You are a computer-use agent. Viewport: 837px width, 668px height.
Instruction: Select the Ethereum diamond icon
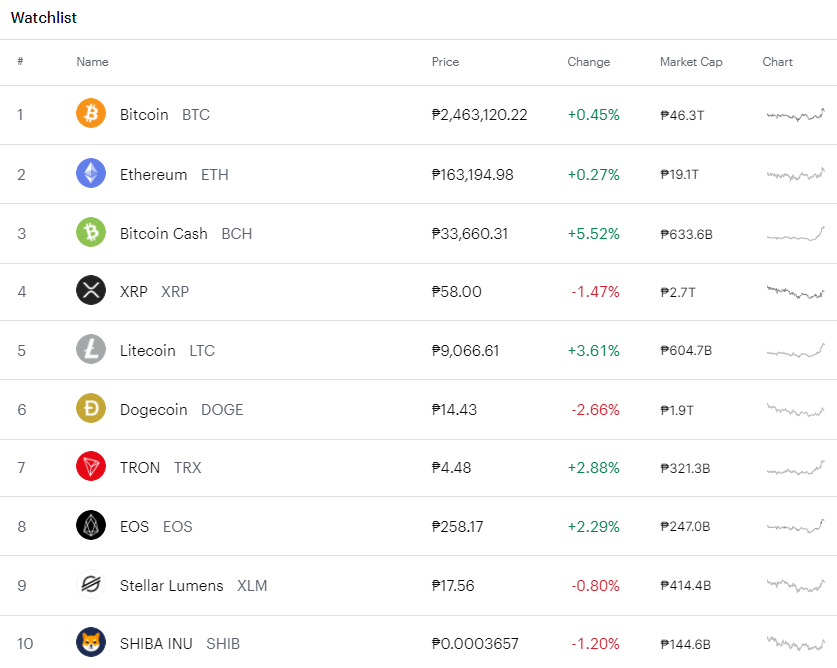(x=91, y=173)
